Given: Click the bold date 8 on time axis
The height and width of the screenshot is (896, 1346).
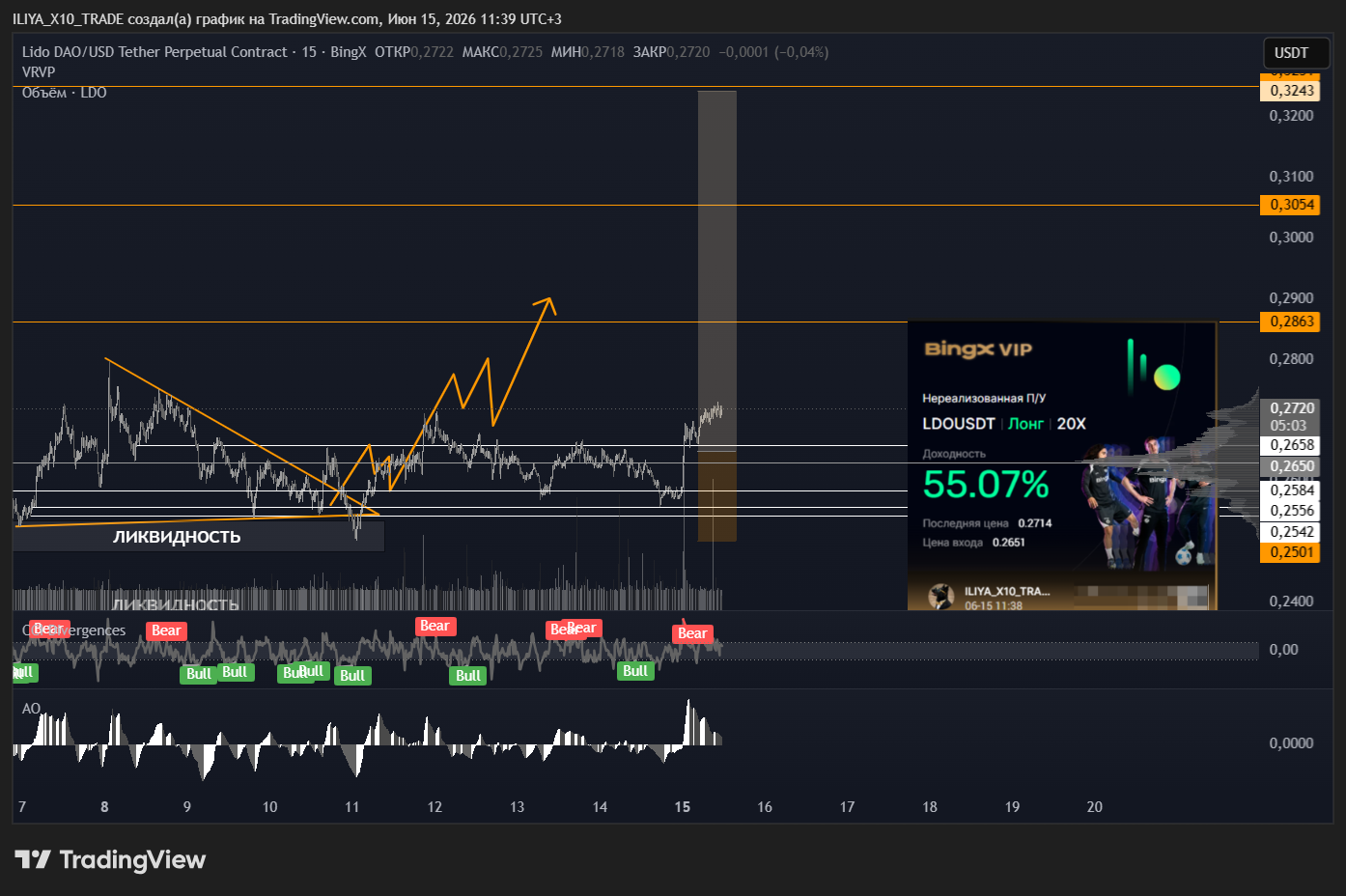Looking at the screenshot, I should (x=104, y=807).
